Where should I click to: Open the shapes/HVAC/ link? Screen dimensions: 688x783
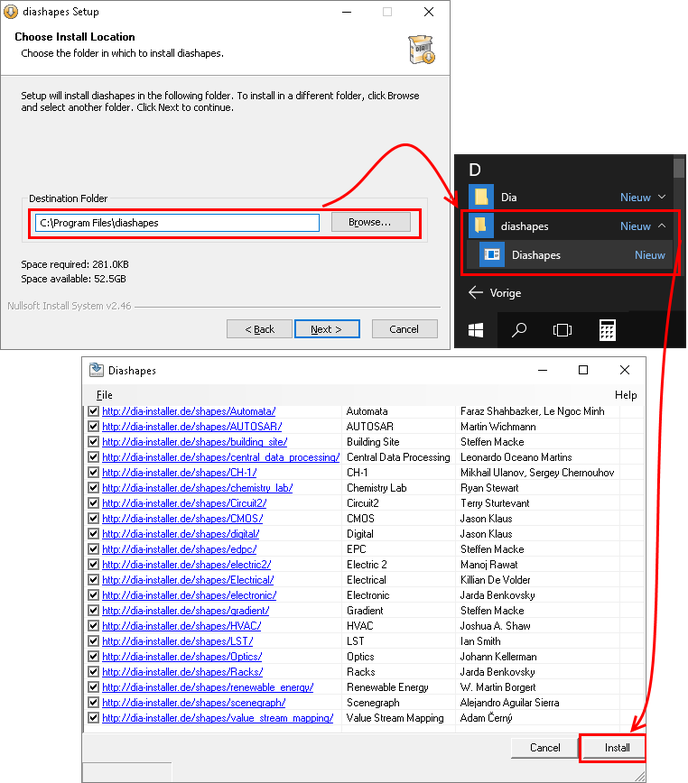(182, 626)
